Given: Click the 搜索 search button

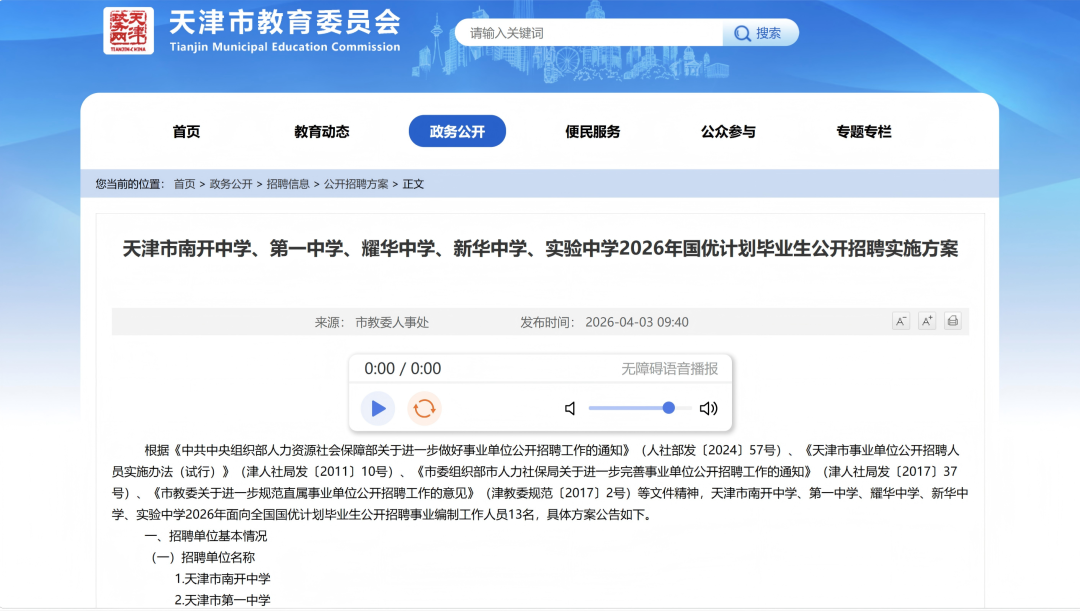Looking at the screenshot, I should coord(759,33).
